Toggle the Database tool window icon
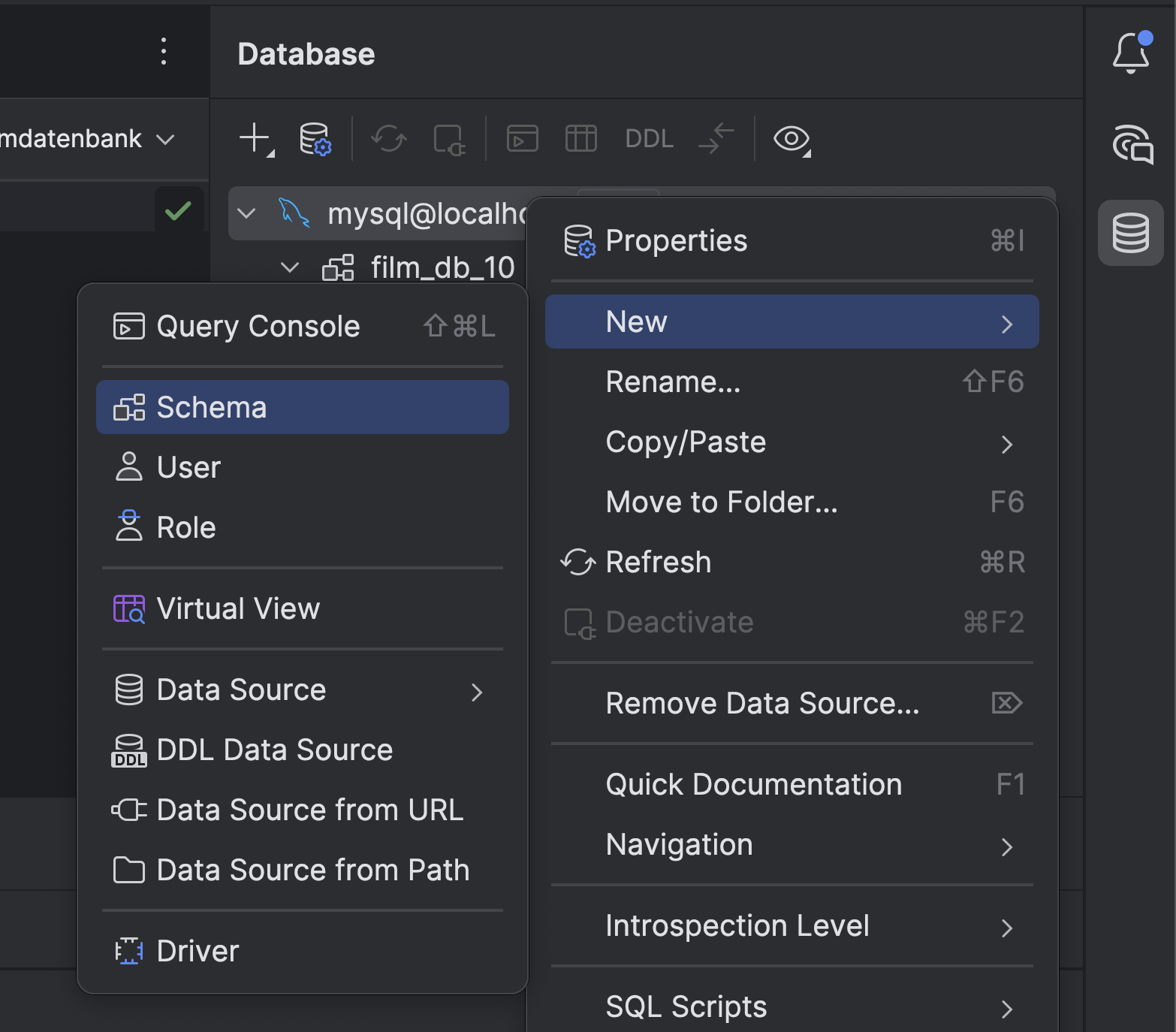The width and height of the screenshot is (1176, 1032). [1131, 233]
